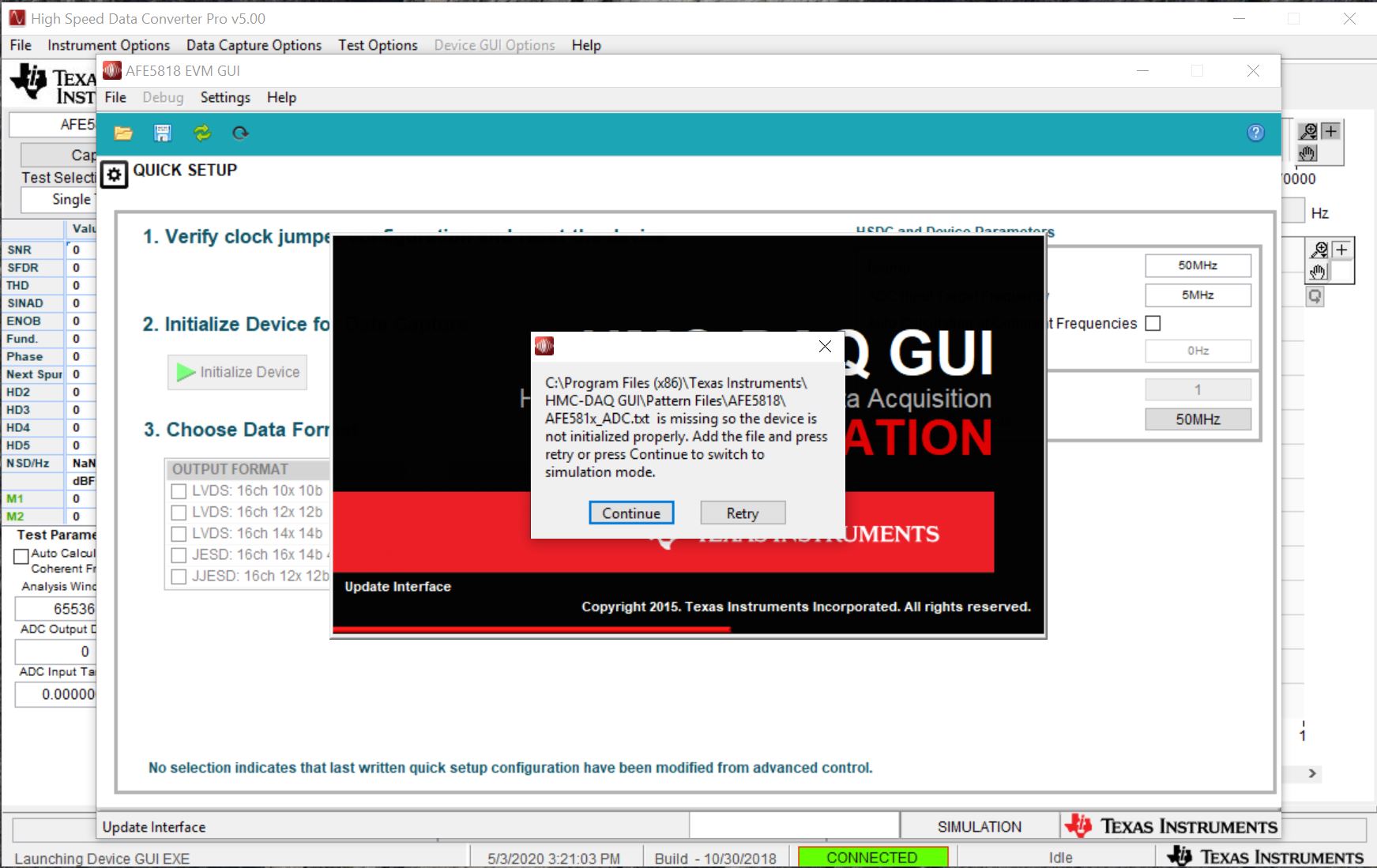Open Help menu in Data Converter Pro
1377x868 pixels.
tap(586, 45)
